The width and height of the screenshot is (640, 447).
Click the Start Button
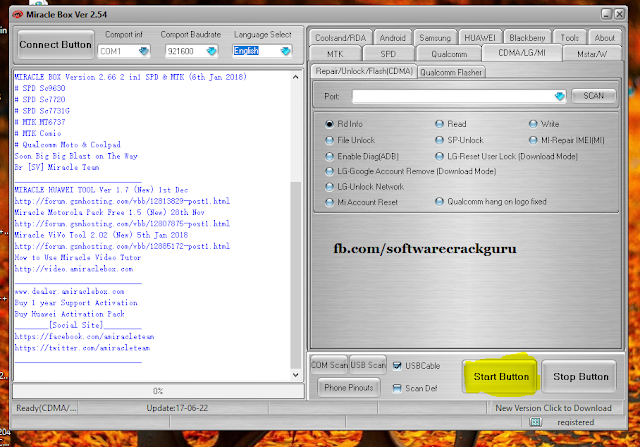(501, 377)
